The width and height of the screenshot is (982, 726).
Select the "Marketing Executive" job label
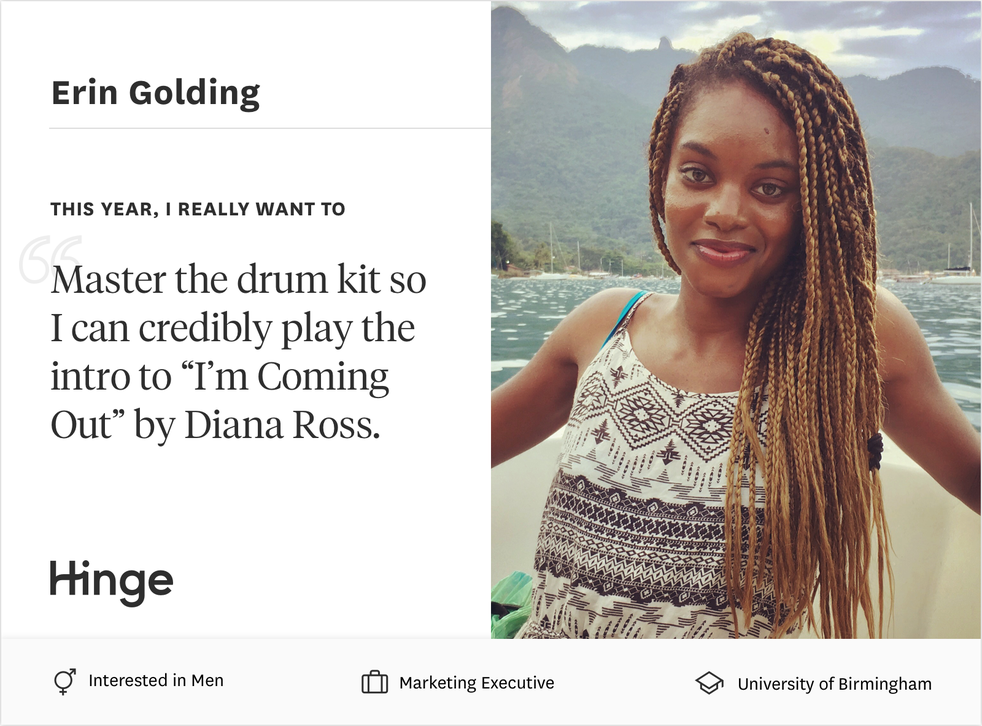click(477, 682)
